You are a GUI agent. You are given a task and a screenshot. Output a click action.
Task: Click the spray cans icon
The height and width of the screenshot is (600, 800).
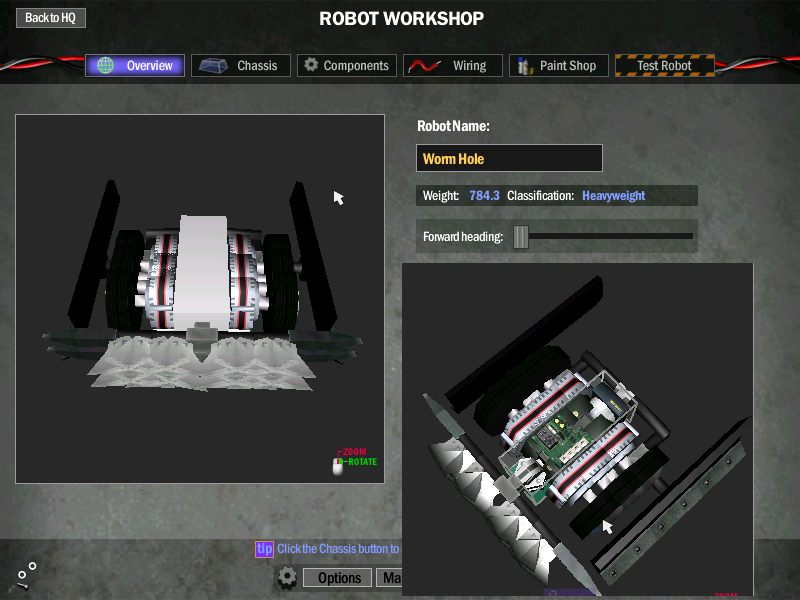[525, 66]
